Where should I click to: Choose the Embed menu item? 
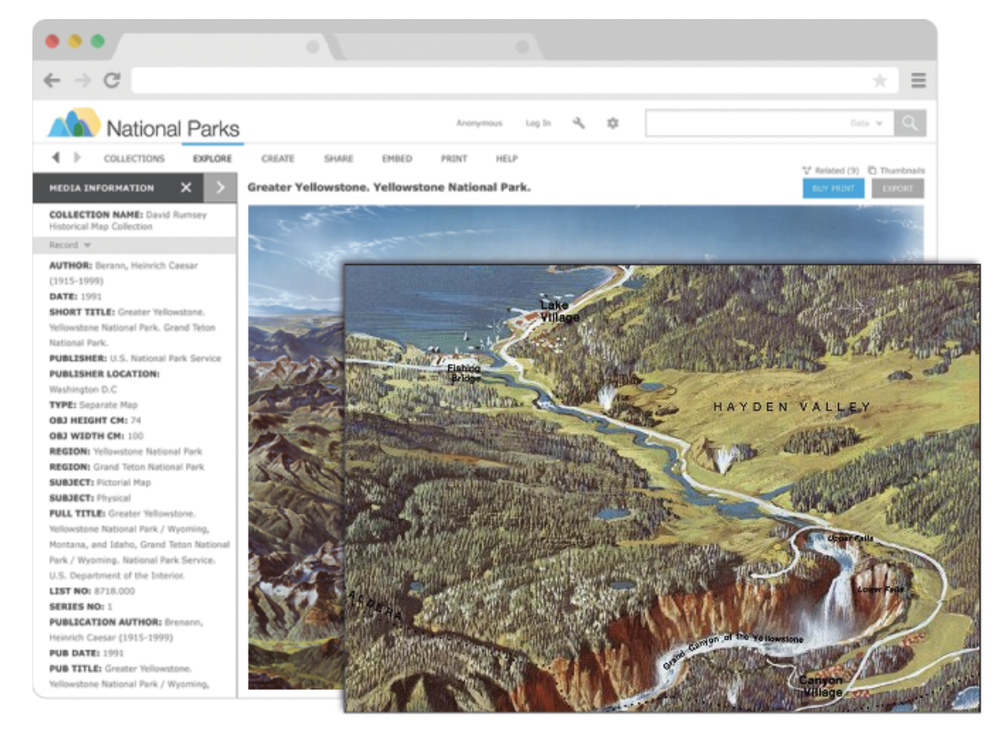(397, 159)
